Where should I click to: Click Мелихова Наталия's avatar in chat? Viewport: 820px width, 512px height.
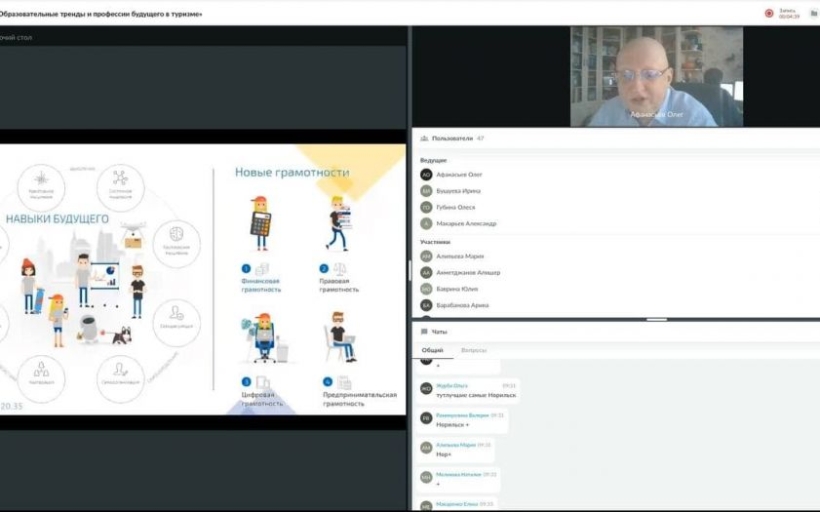click(426, 477)
